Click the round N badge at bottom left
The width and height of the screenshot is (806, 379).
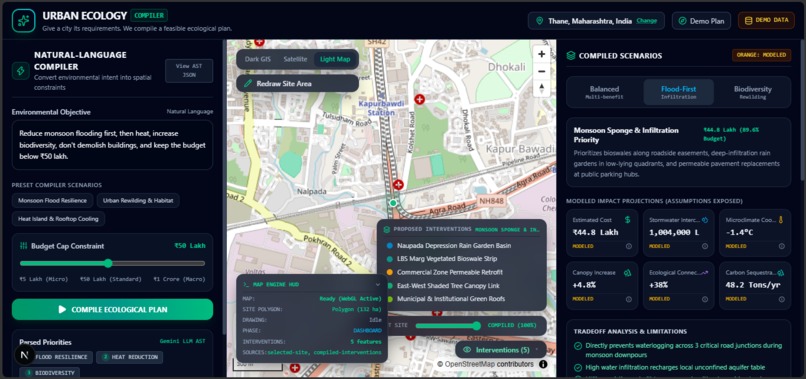point(25,355)
